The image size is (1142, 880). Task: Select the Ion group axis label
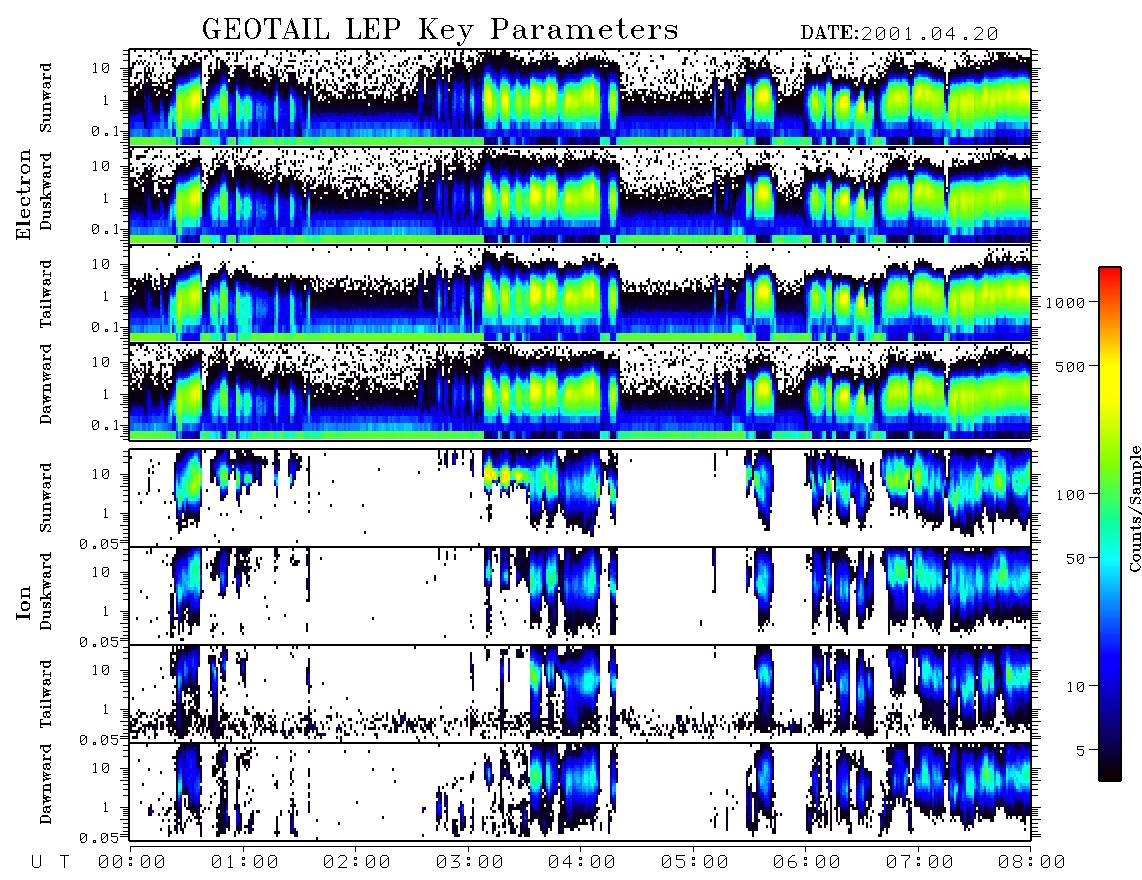(x=23, y=602)
